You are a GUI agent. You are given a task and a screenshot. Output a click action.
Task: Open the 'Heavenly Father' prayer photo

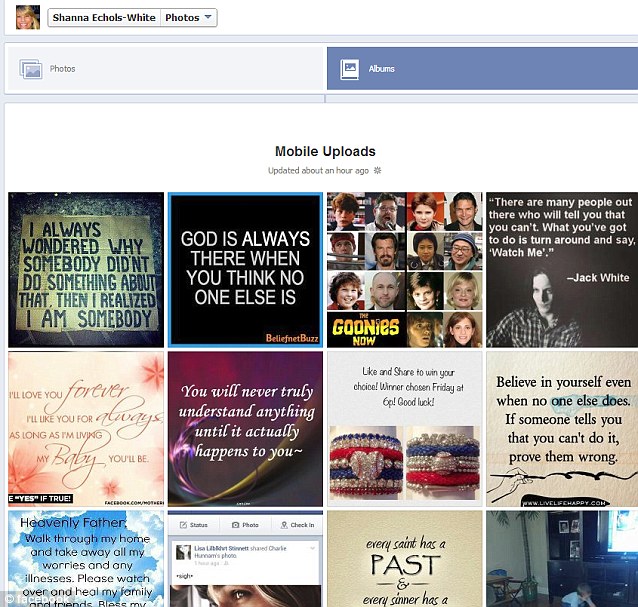point(86,559)
